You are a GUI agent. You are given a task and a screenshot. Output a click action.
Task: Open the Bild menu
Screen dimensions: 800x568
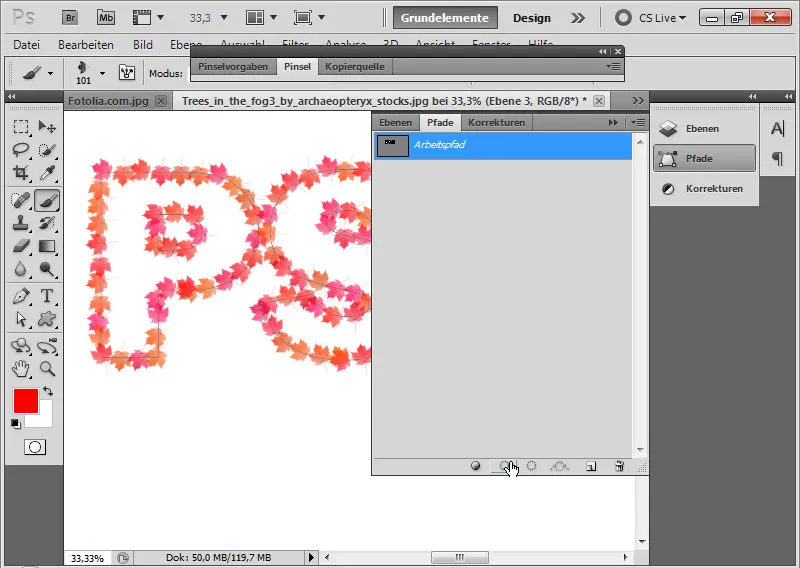coord(143,44)
